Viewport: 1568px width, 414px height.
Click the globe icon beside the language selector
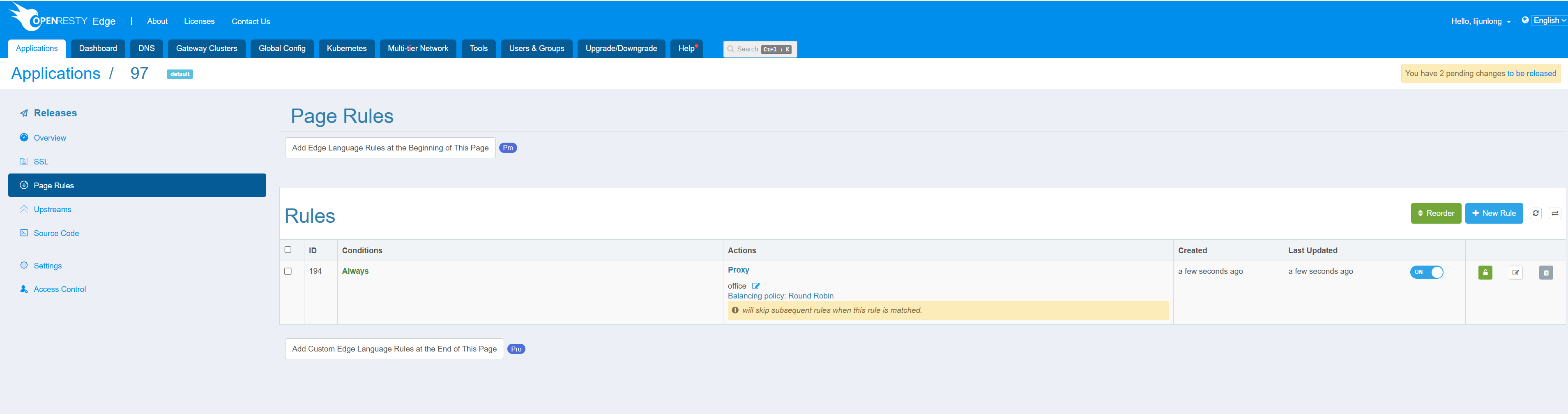pyautogui.click(x=1525, y=20)
